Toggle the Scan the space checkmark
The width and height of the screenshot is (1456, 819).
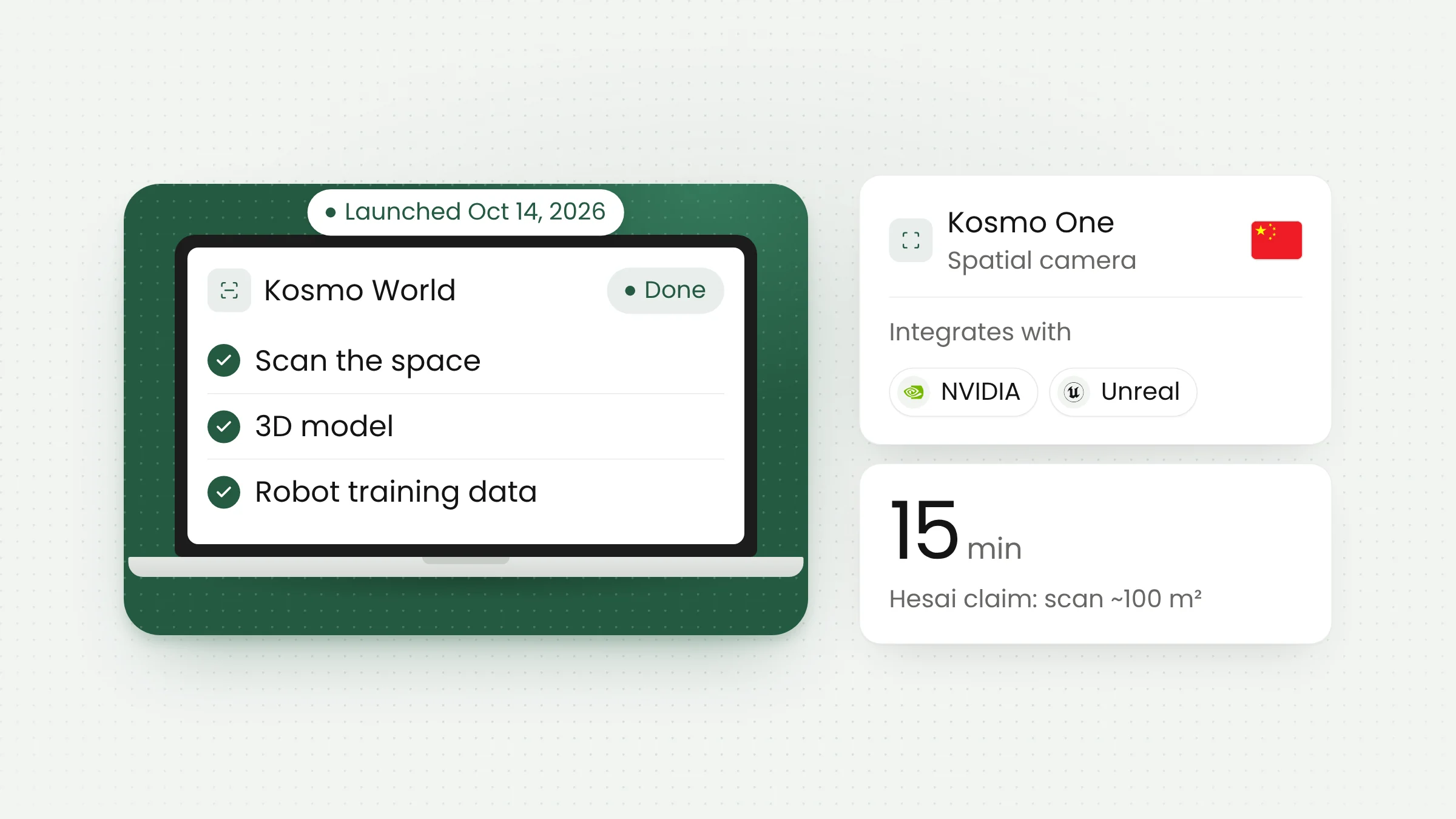224,360
